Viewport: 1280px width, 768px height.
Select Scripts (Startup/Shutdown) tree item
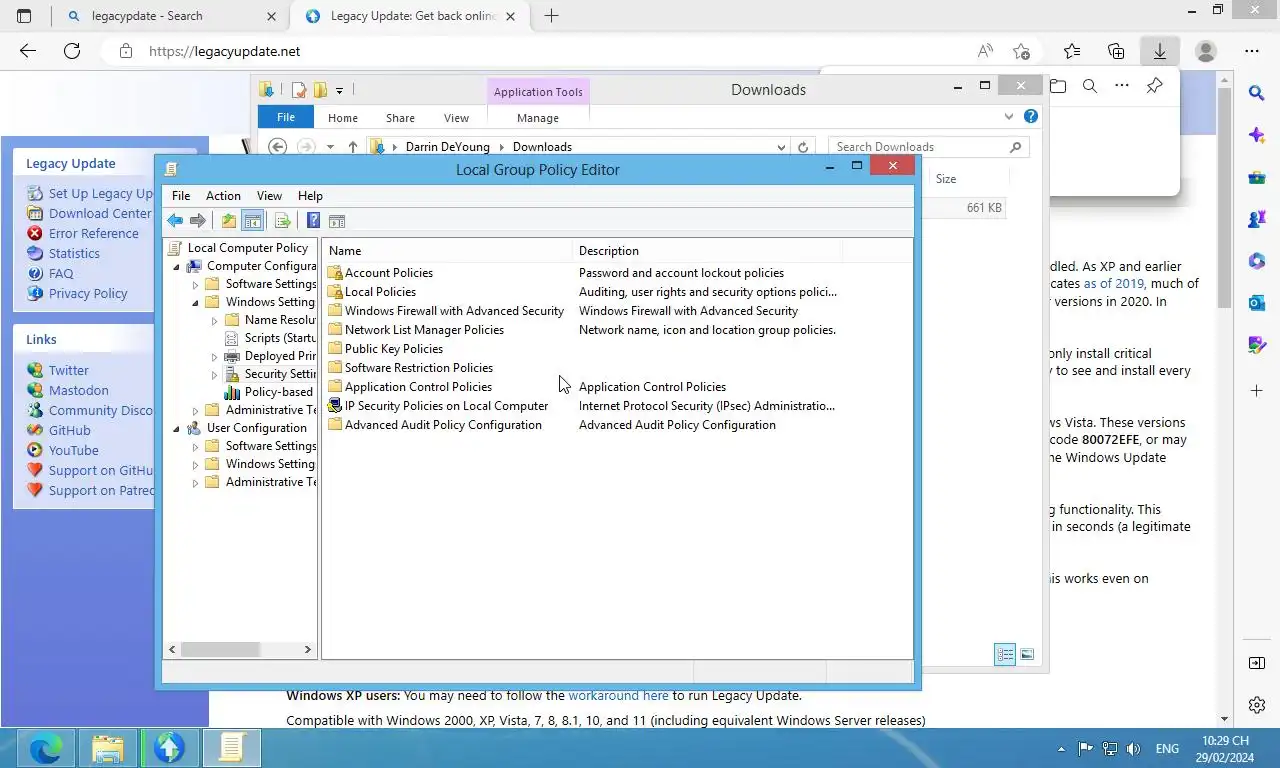280,338
